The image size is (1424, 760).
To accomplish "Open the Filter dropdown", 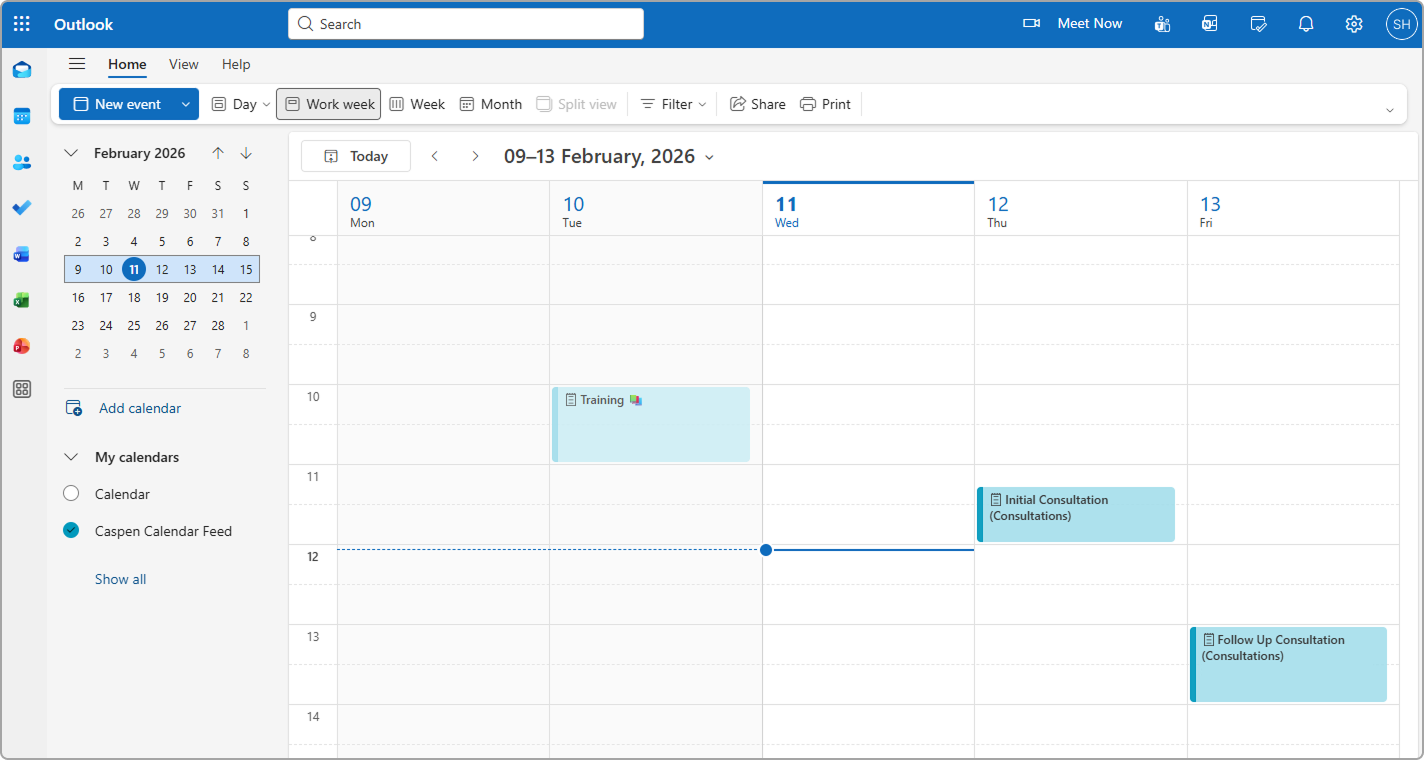I will tap(674, 104).
